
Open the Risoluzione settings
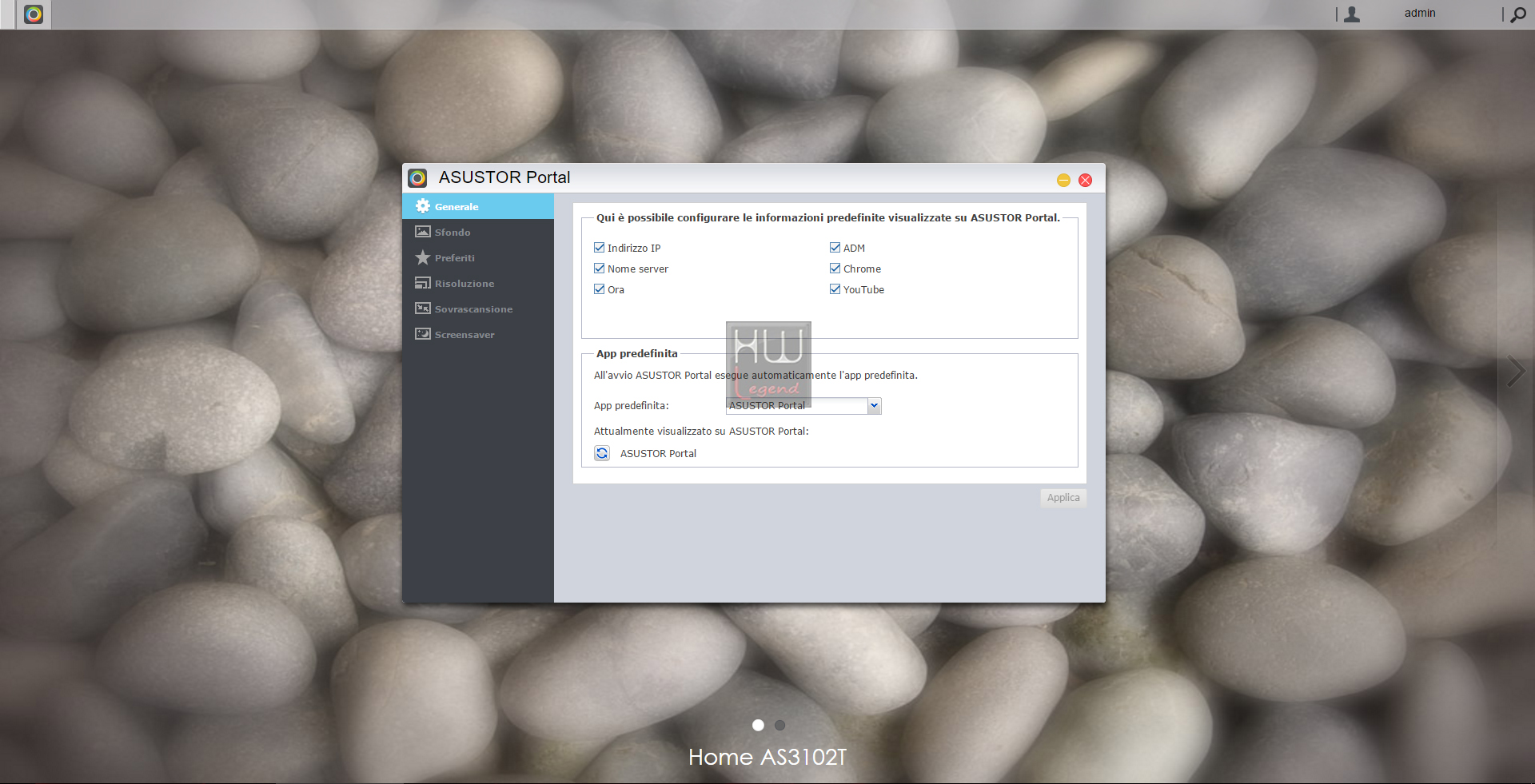478,283
